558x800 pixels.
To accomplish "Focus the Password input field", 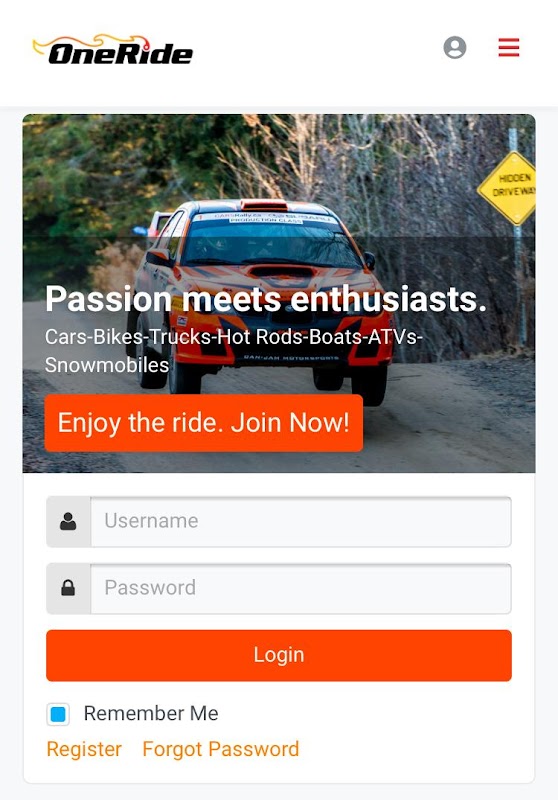I will tap(301, 588).
